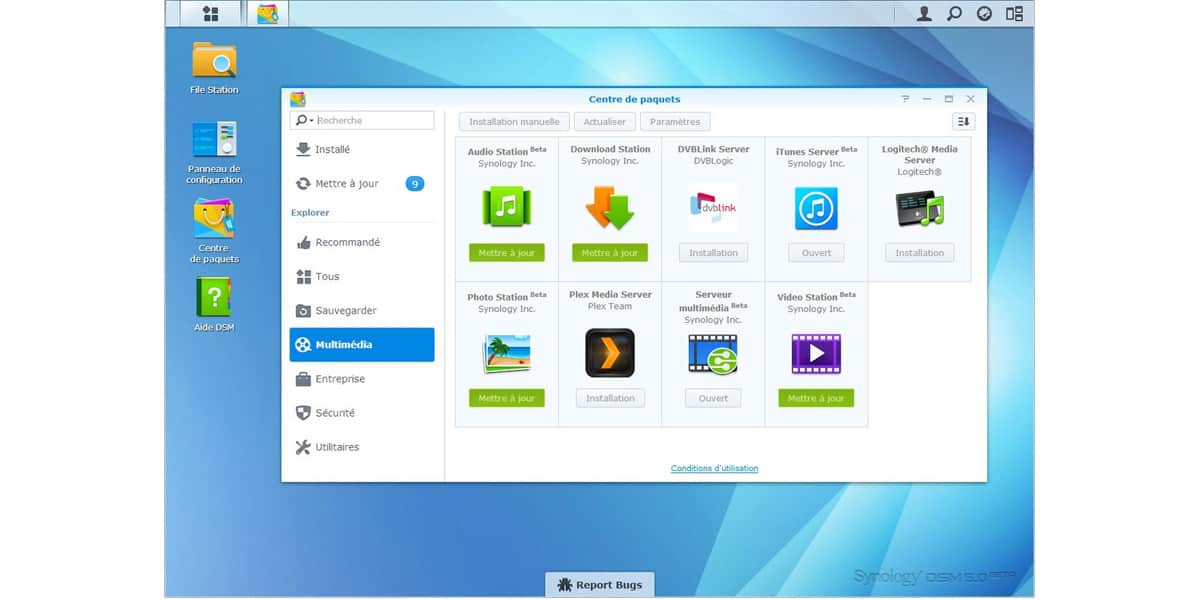This screenshot has height=600, width=1200.
Task: Click the DVBLink Server package icon
Action: [713, 207]
